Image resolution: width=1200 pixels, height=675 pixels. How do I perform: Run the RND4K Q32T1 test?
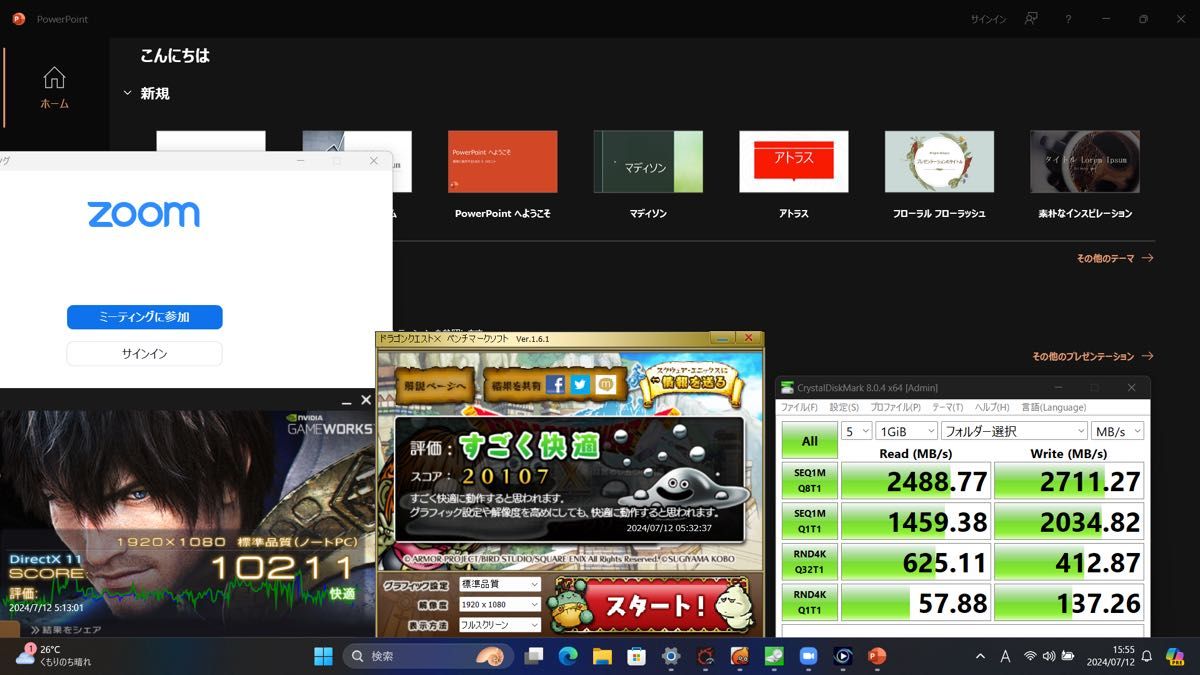click(809, 561)
